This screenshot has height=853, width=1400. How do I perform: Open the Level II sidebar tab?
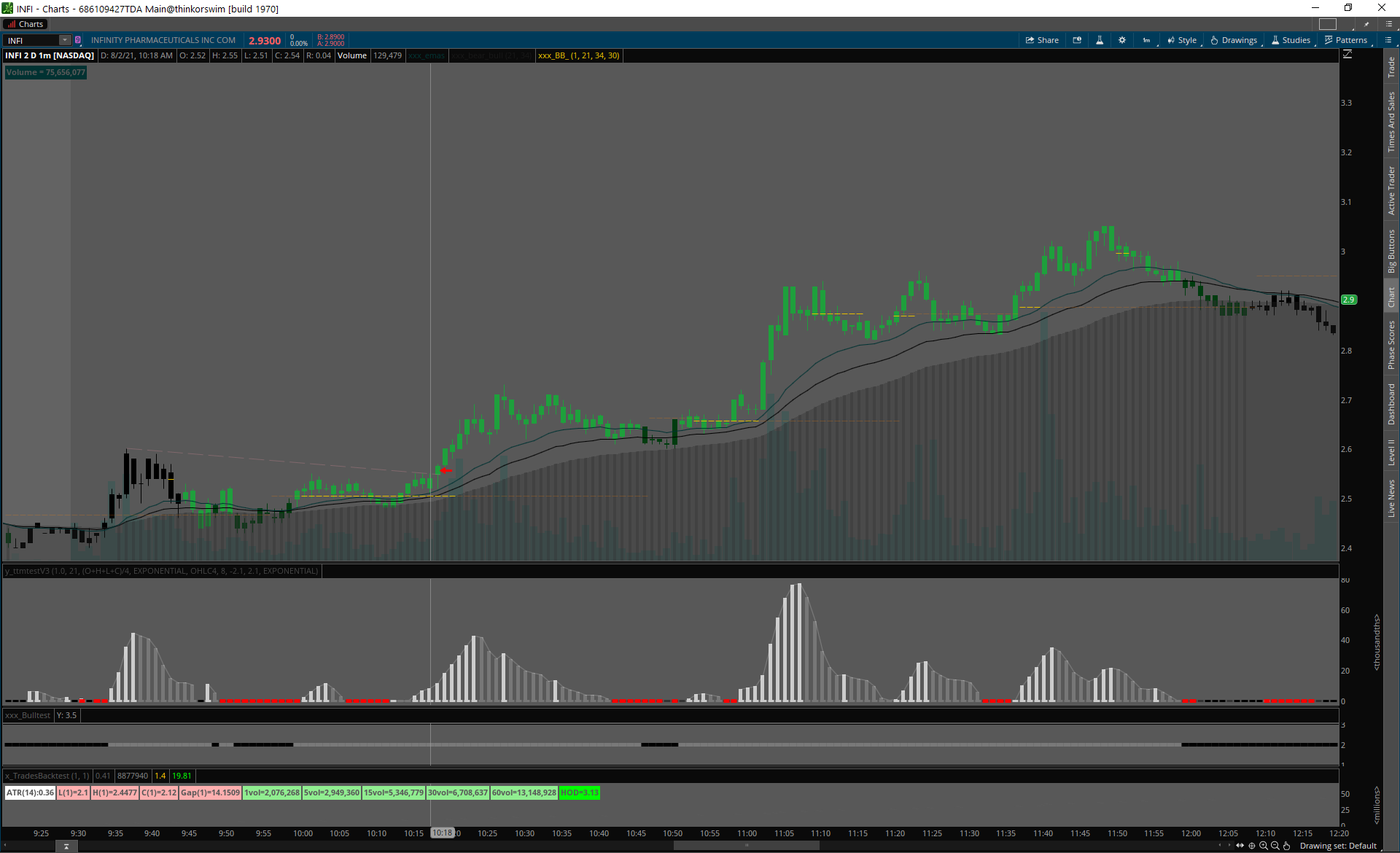point(1391,452)
